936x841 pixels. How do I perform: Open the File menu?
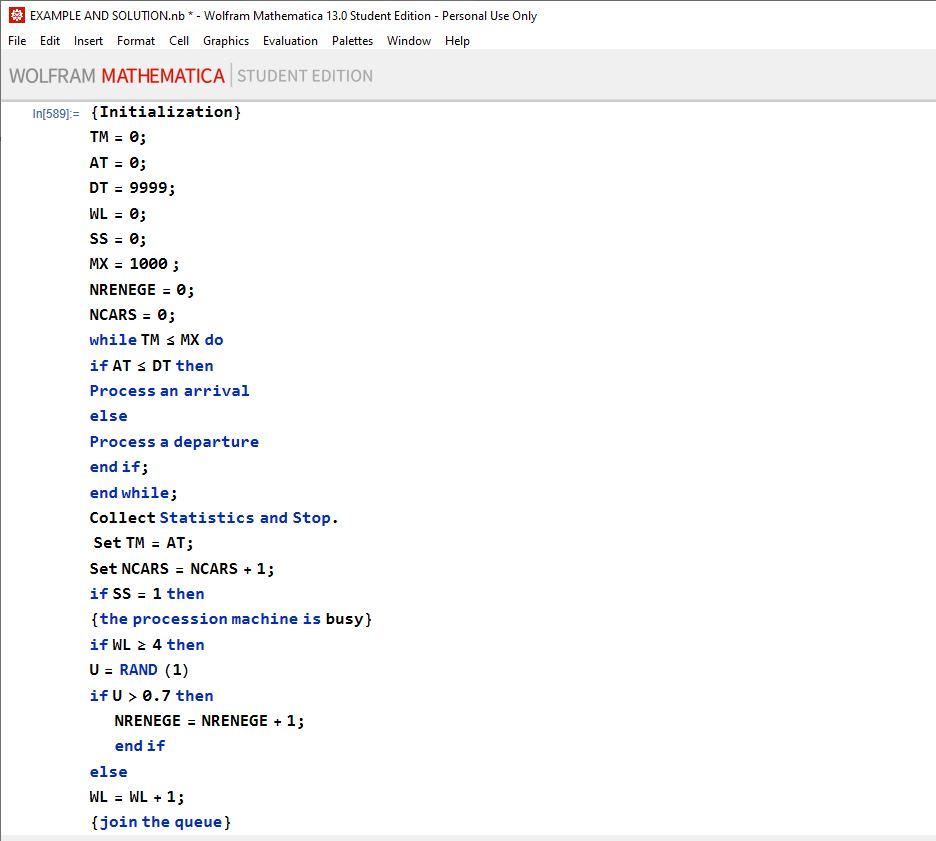click(x=16, y=41)
